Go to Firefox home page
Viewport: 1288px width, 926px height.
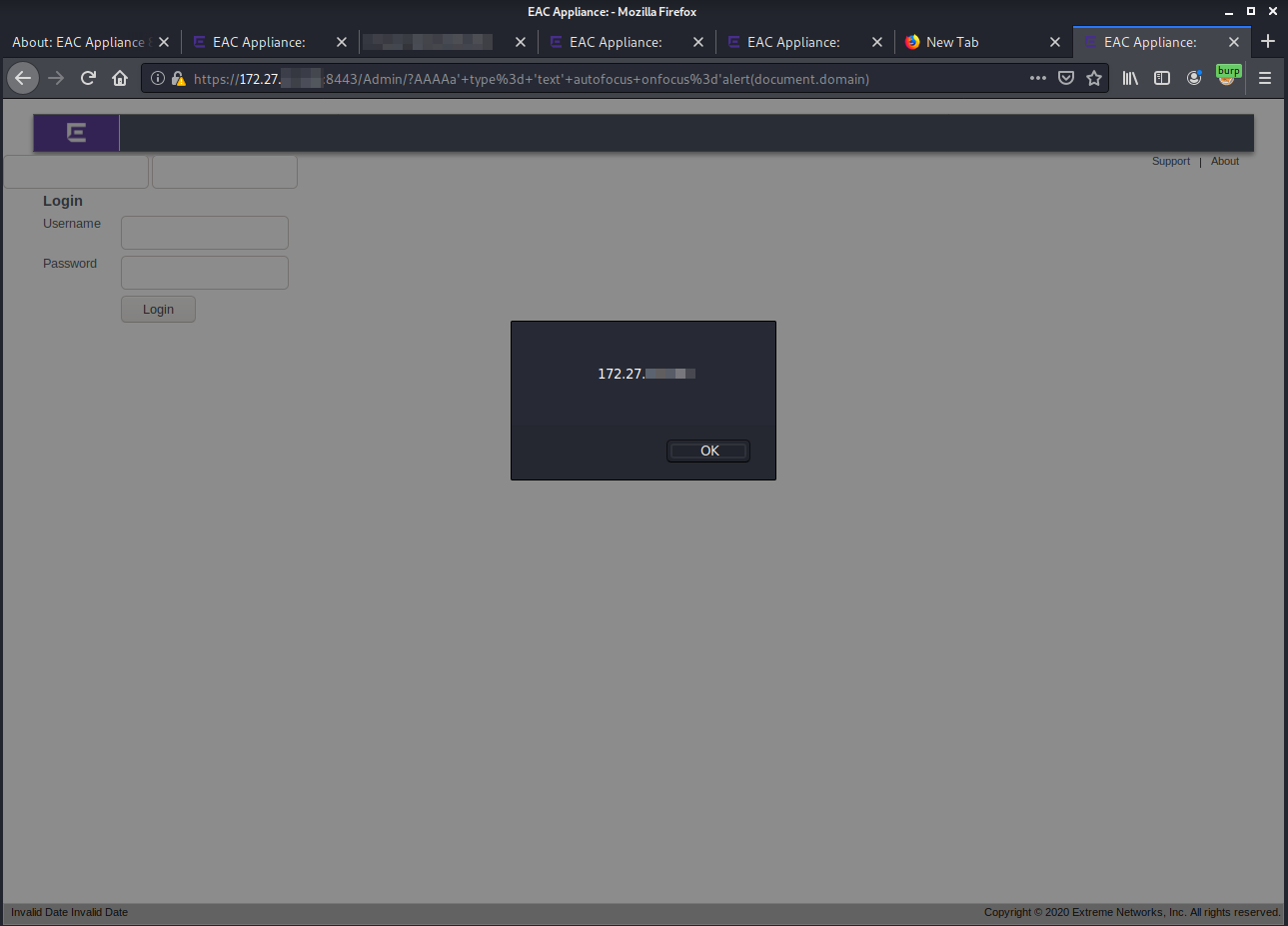point(120,78)
